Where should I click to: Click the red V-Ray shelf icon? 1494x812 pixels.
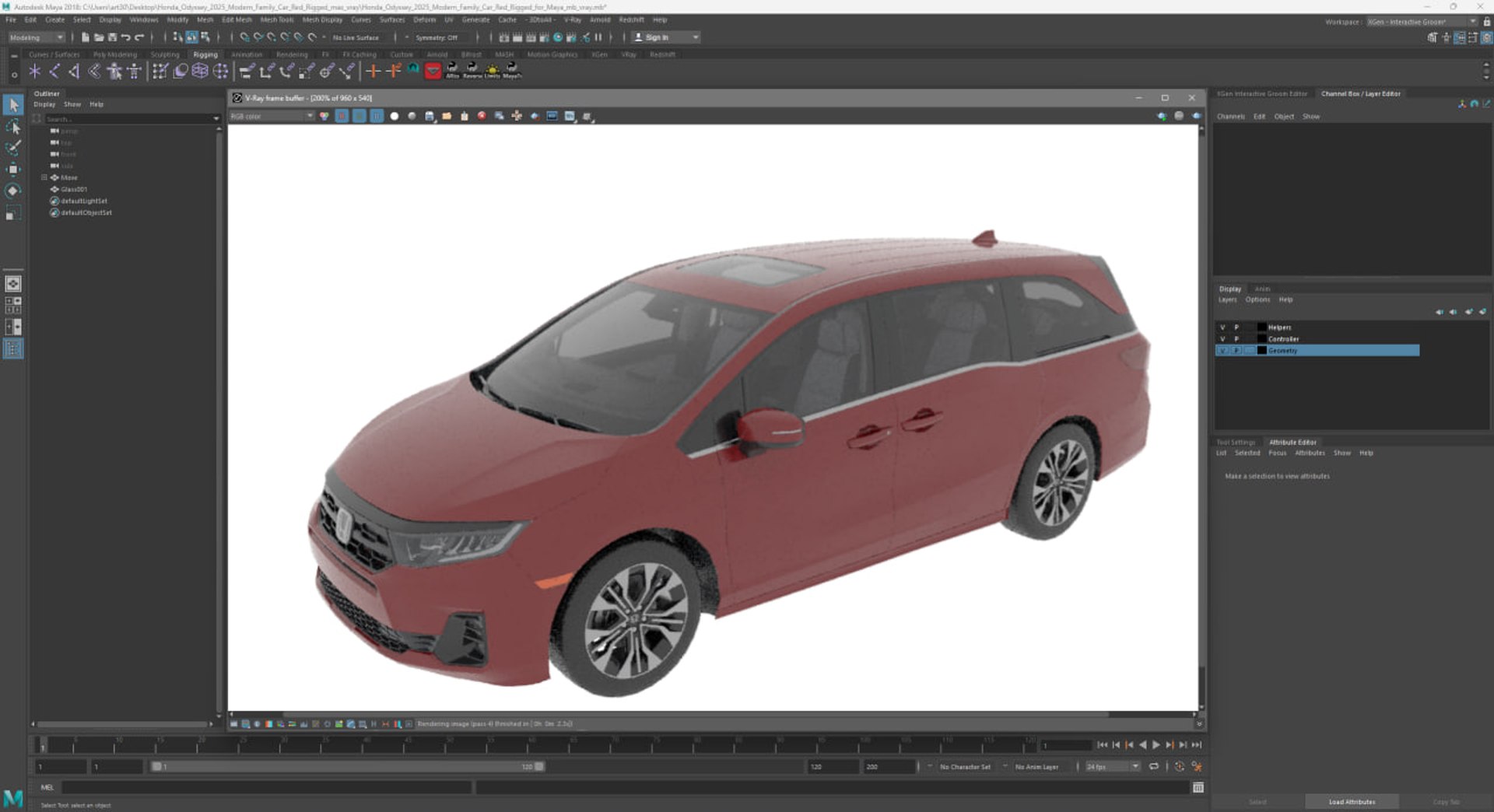point(433,72)
